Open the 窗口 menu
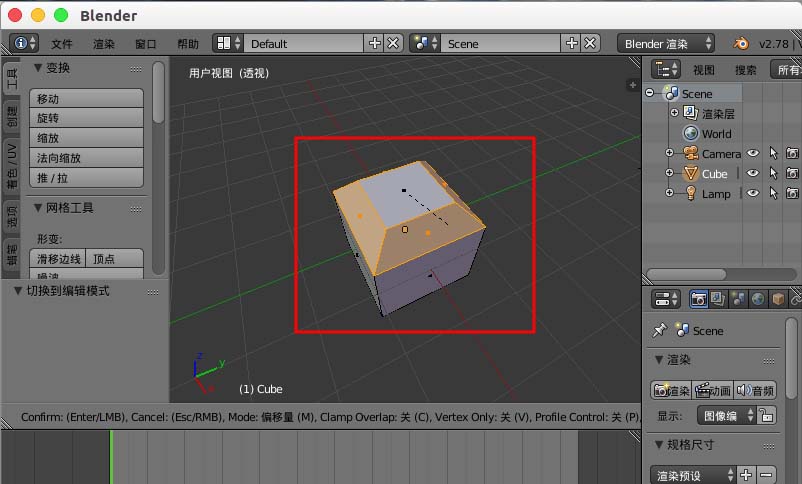The height and width of the screenshot is (484, 802). [146, 44]
